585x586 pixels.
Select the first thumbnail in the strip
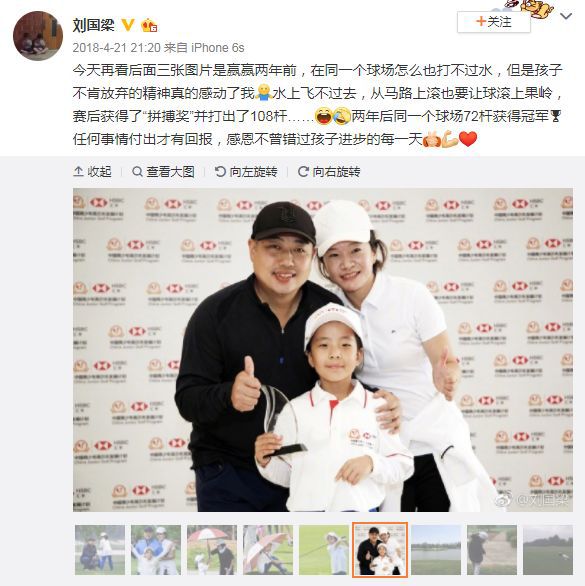(x=100, y=550)
